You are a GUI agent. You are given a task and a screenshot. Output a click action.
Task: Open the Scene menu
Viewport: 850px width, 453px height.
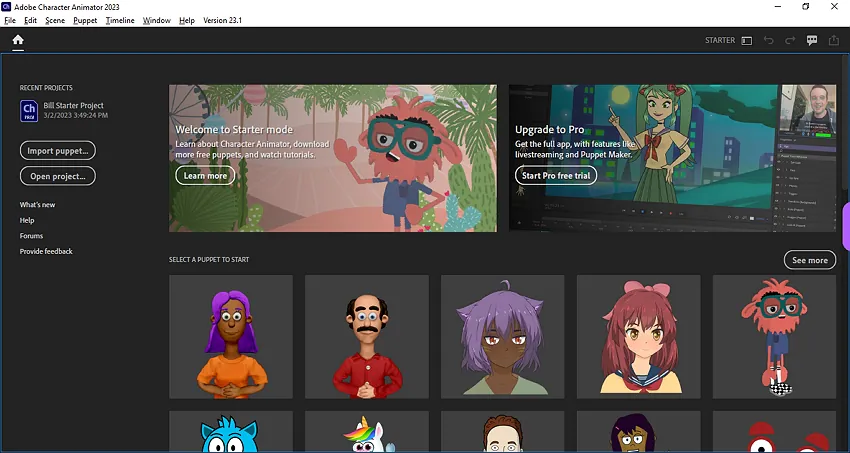[55, 21]
